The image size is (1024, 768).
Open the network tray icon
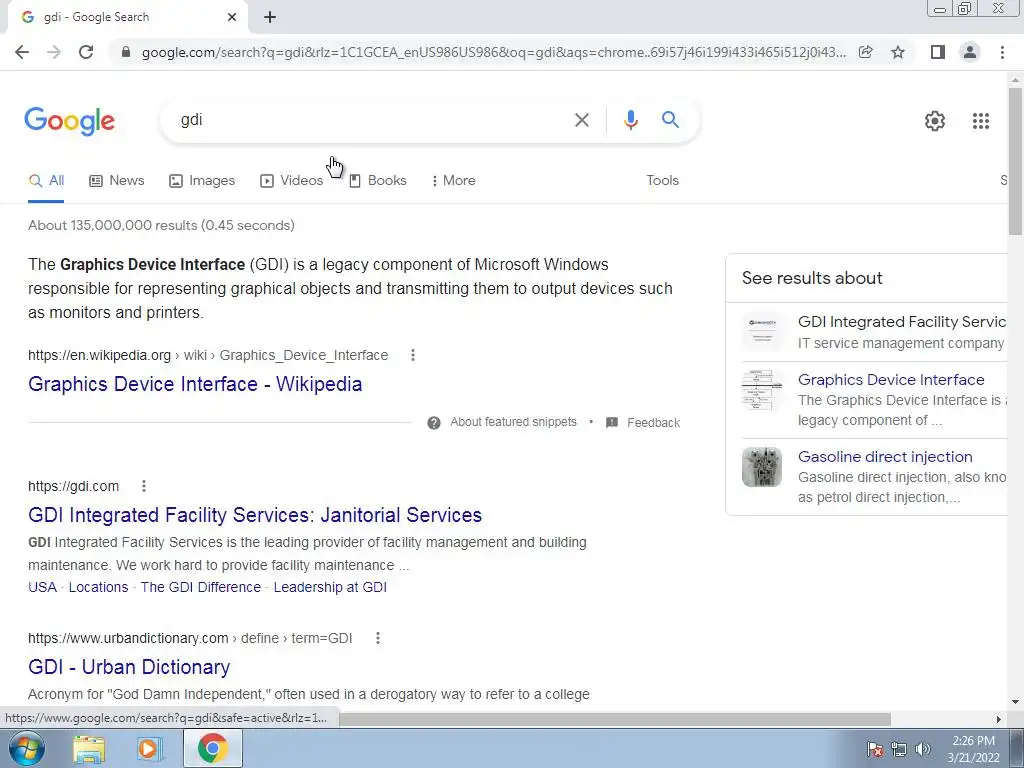tap(899, 749)
